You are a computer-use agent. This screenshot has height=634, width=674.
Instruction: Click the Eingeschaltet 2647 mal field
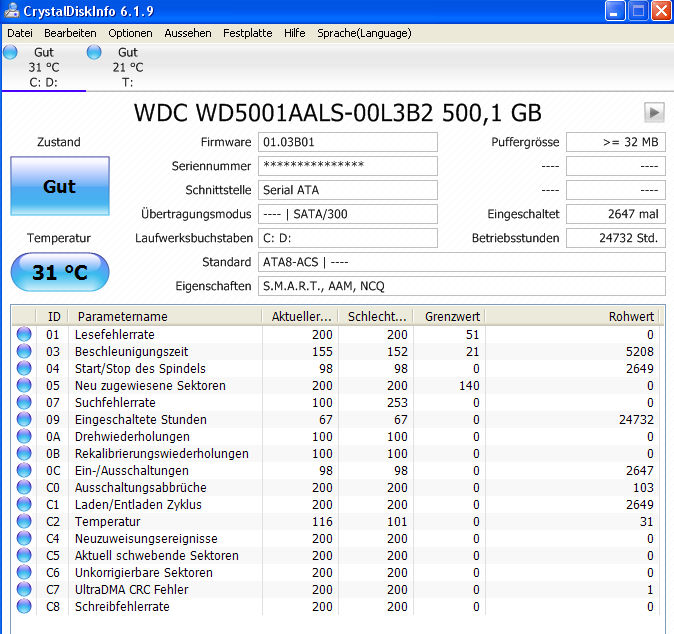616,214
